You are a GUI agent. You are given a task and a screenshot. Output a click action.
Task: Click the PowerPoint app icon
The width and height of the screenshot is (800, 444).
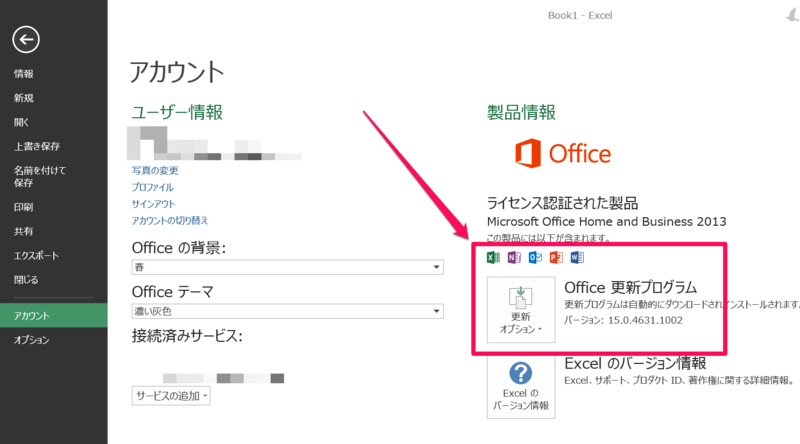(x=556, y=258)
